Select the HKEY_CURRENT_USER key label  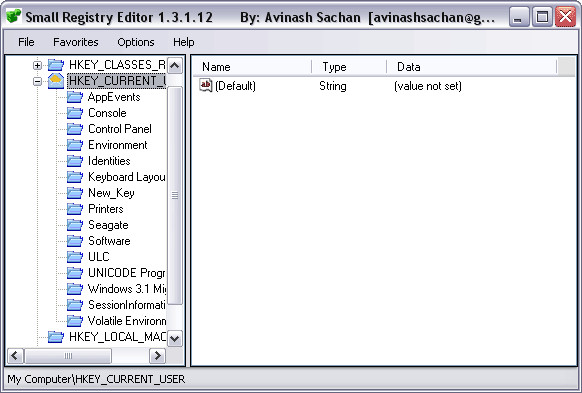pyautogui.click(x=117, y=81)
